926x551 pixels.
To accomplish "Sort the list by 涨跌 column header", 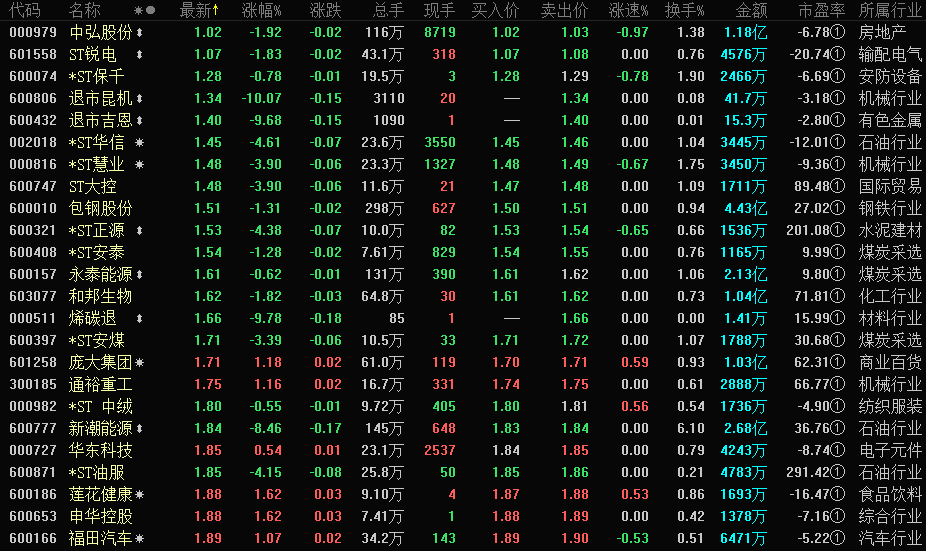I will coord(325,10).
